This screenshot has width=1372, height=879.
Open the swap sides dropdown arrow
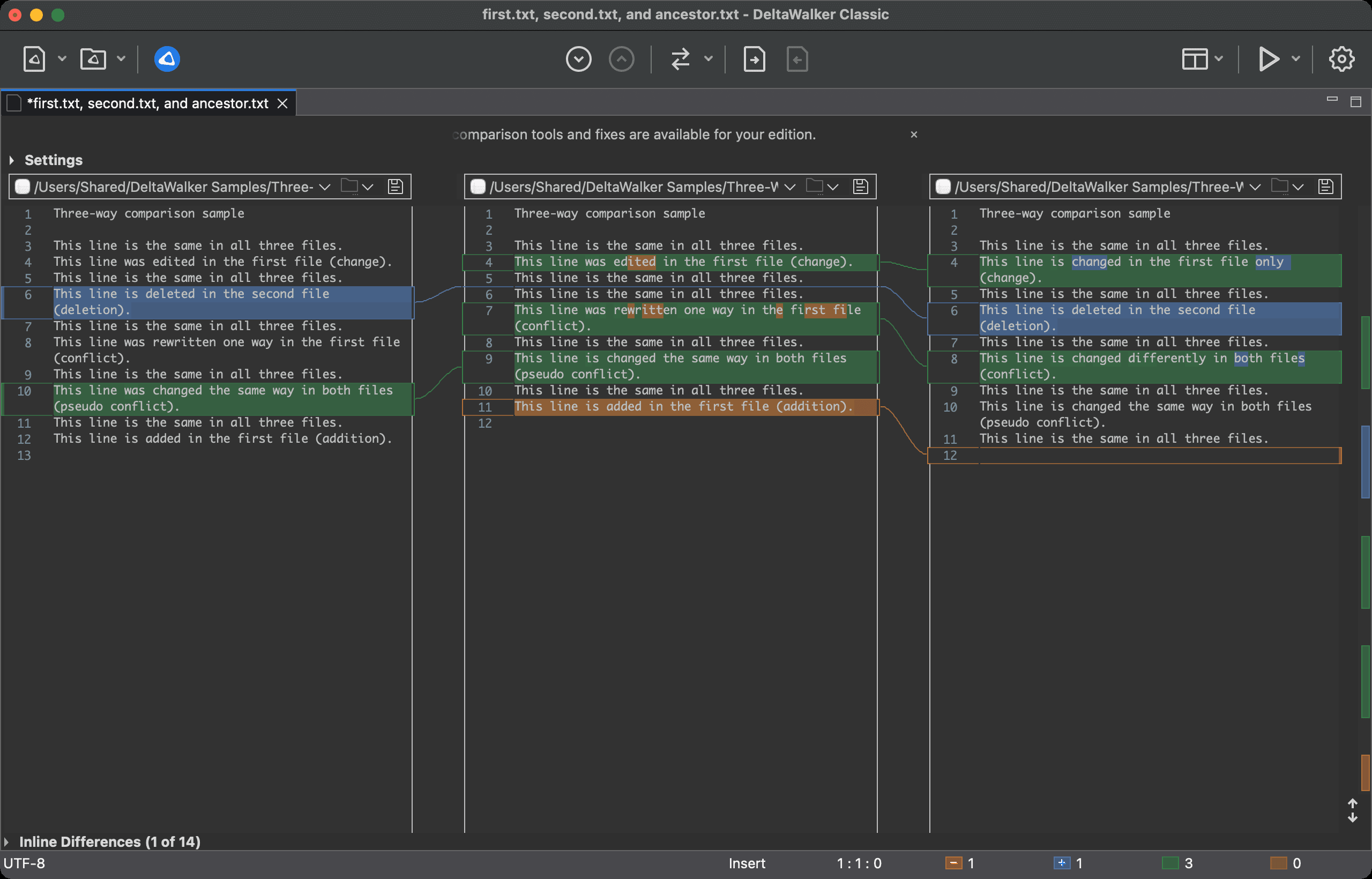tap(709, 59)
